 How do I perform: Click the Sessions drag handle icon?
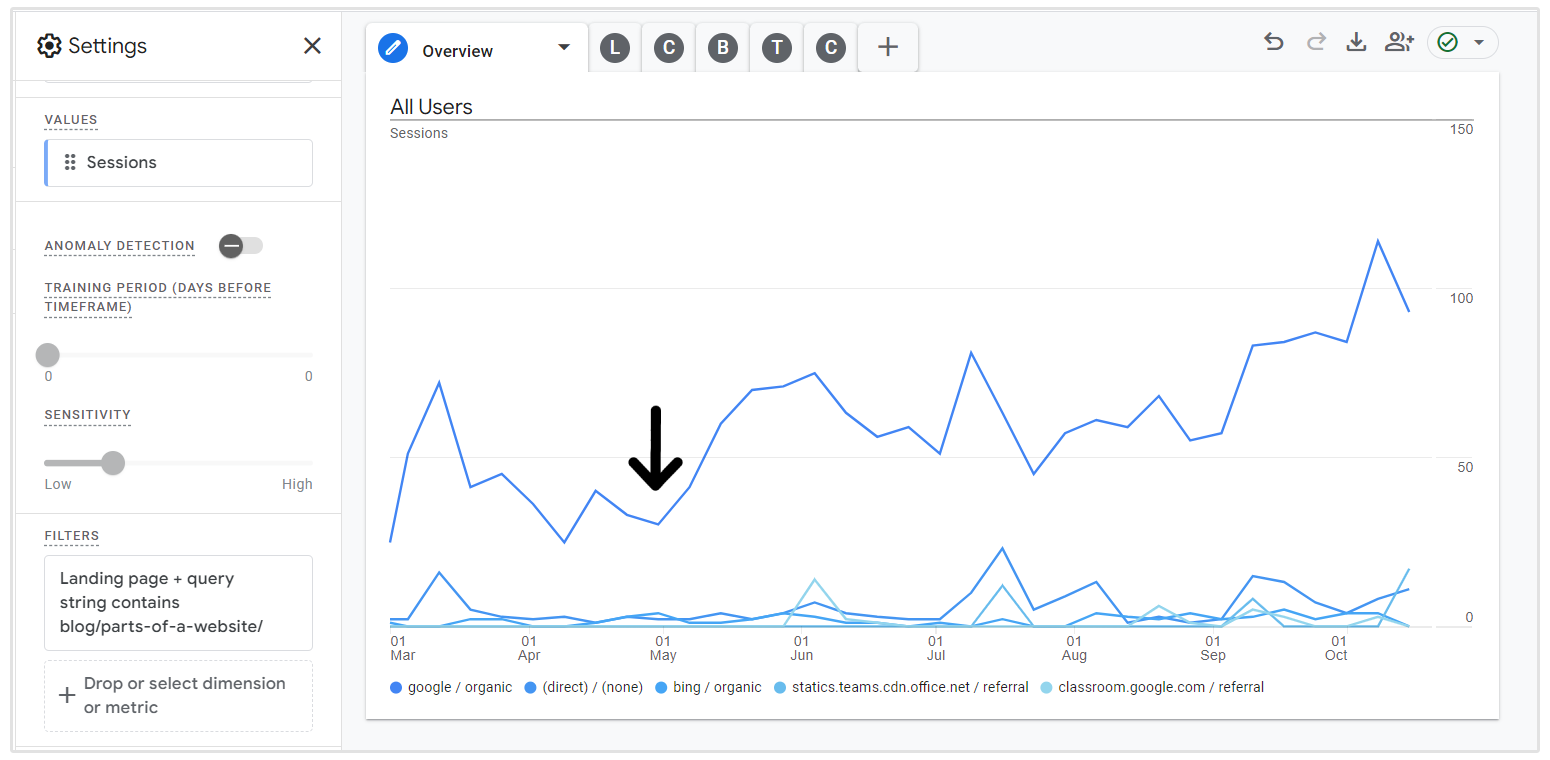[70, 163]
